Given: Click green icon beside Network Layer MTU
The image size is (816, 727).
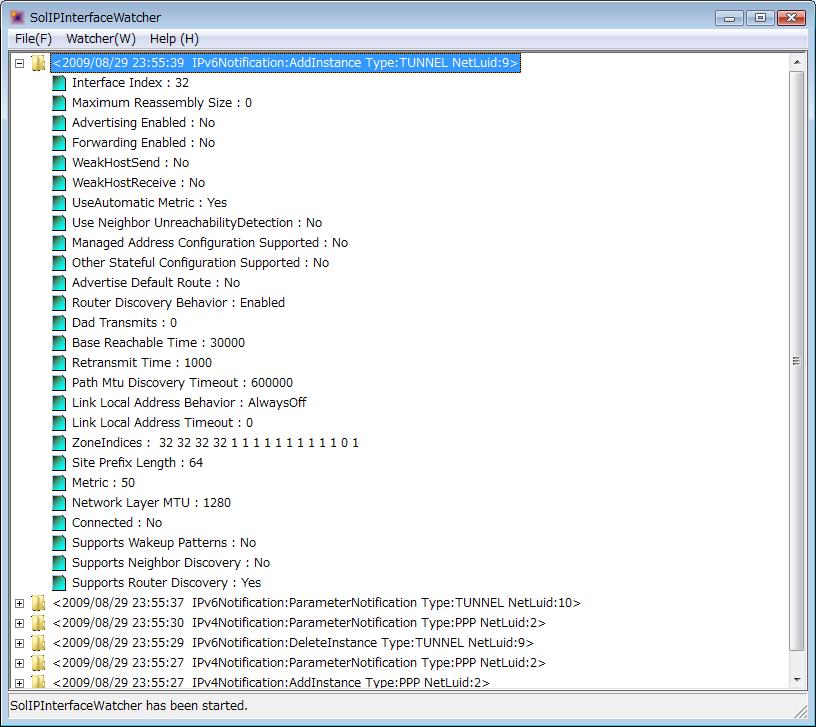Looking at the screenshot, I should pyautogui.click(x=59, y=503).
